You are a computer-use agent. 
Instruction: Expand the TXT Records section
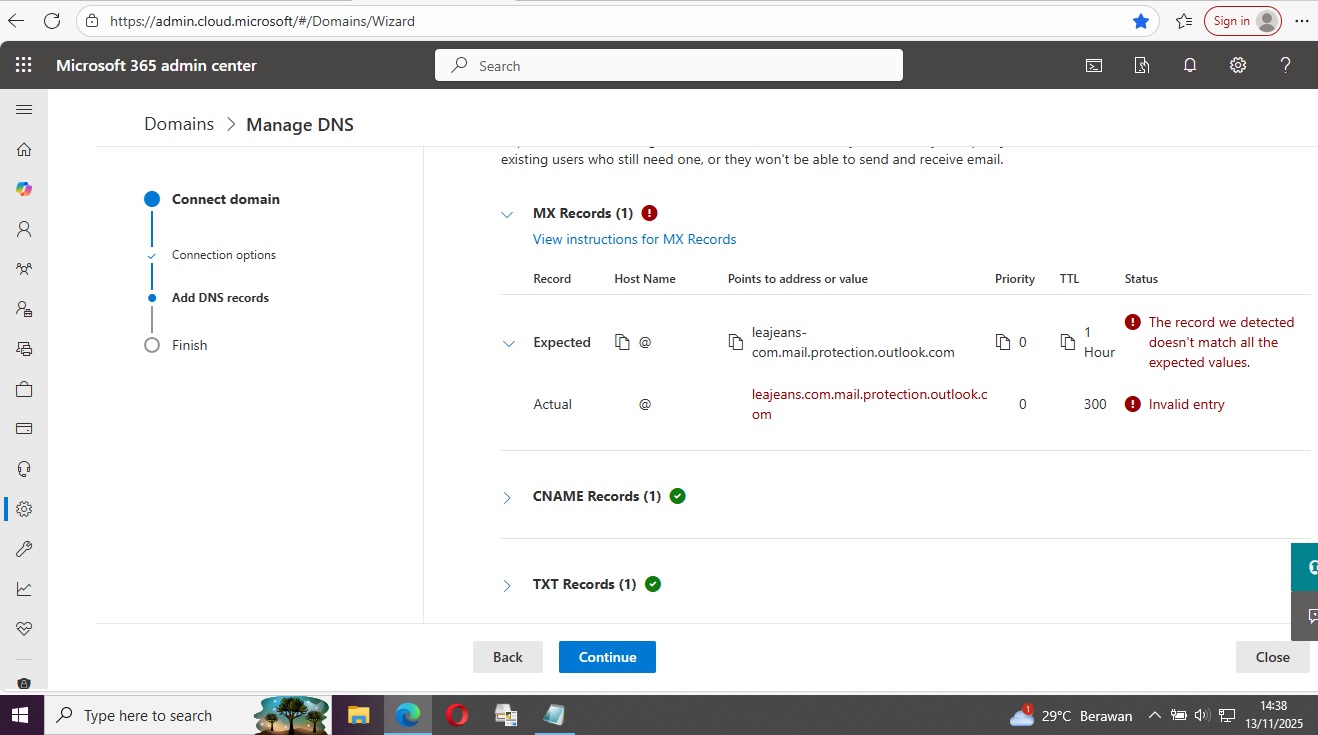(507, 585)
